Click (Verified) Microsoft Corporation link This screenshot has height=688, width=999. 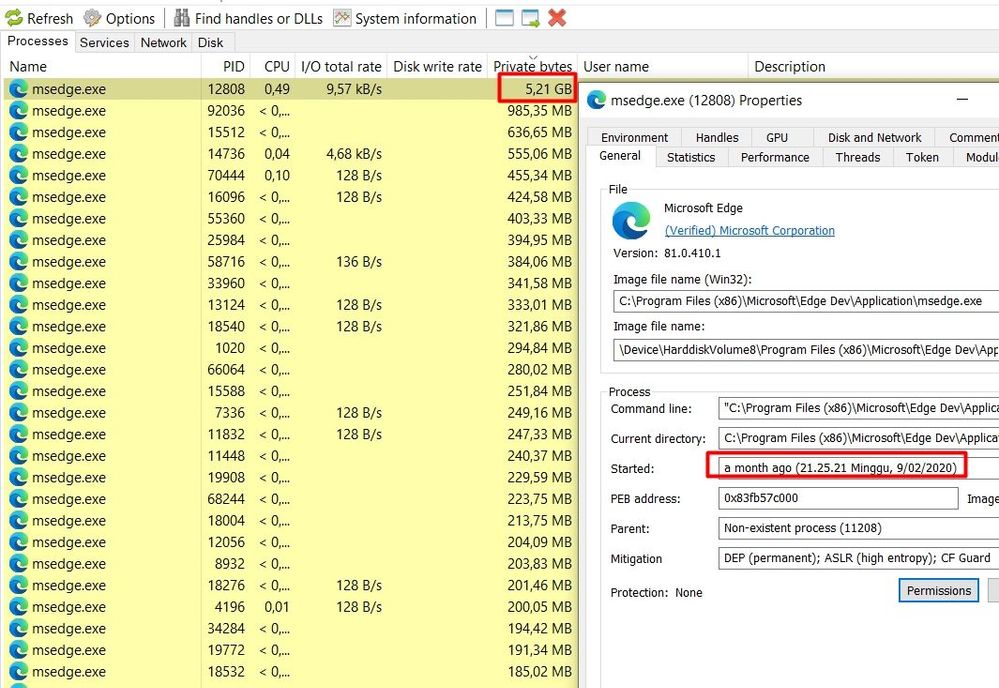pos(750,231)
